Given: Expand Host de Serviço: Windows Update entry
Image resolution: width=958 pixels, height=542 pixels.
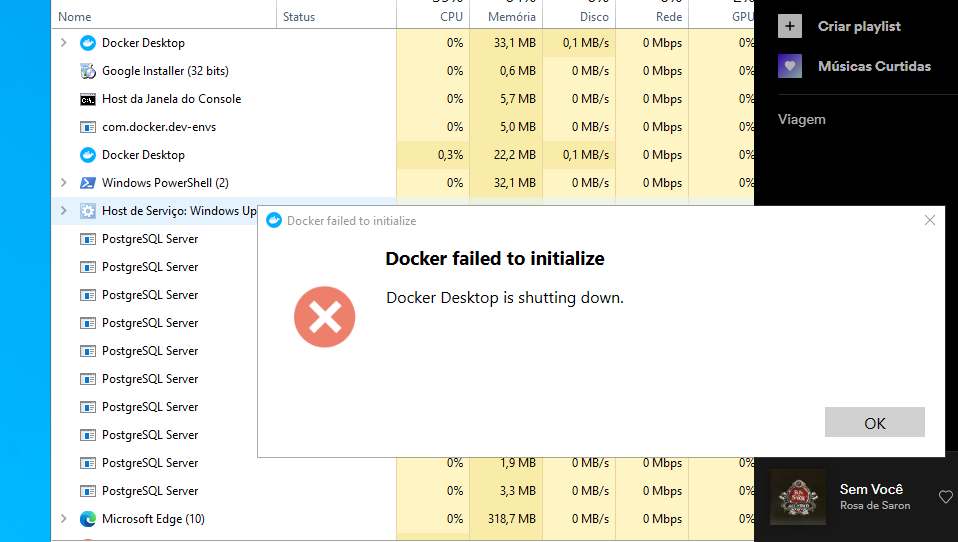Looking at the screenshot, I should click(x=64, y=211).
